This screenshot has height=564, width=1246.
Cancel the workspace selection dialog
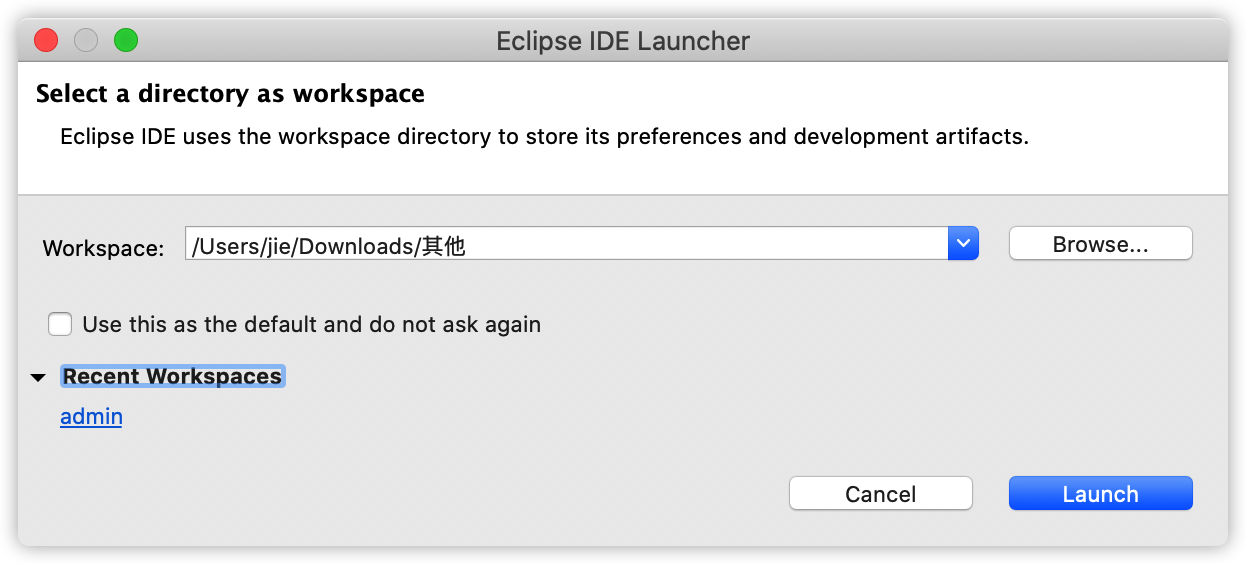[x=880, y=494]
